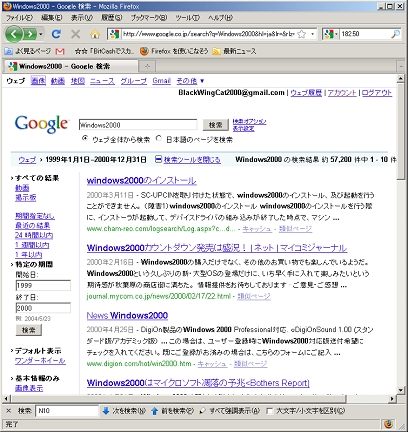
Task: Click the 開始日 input field showing 1999
Action: pyautogui.click(x=43, y=285)
